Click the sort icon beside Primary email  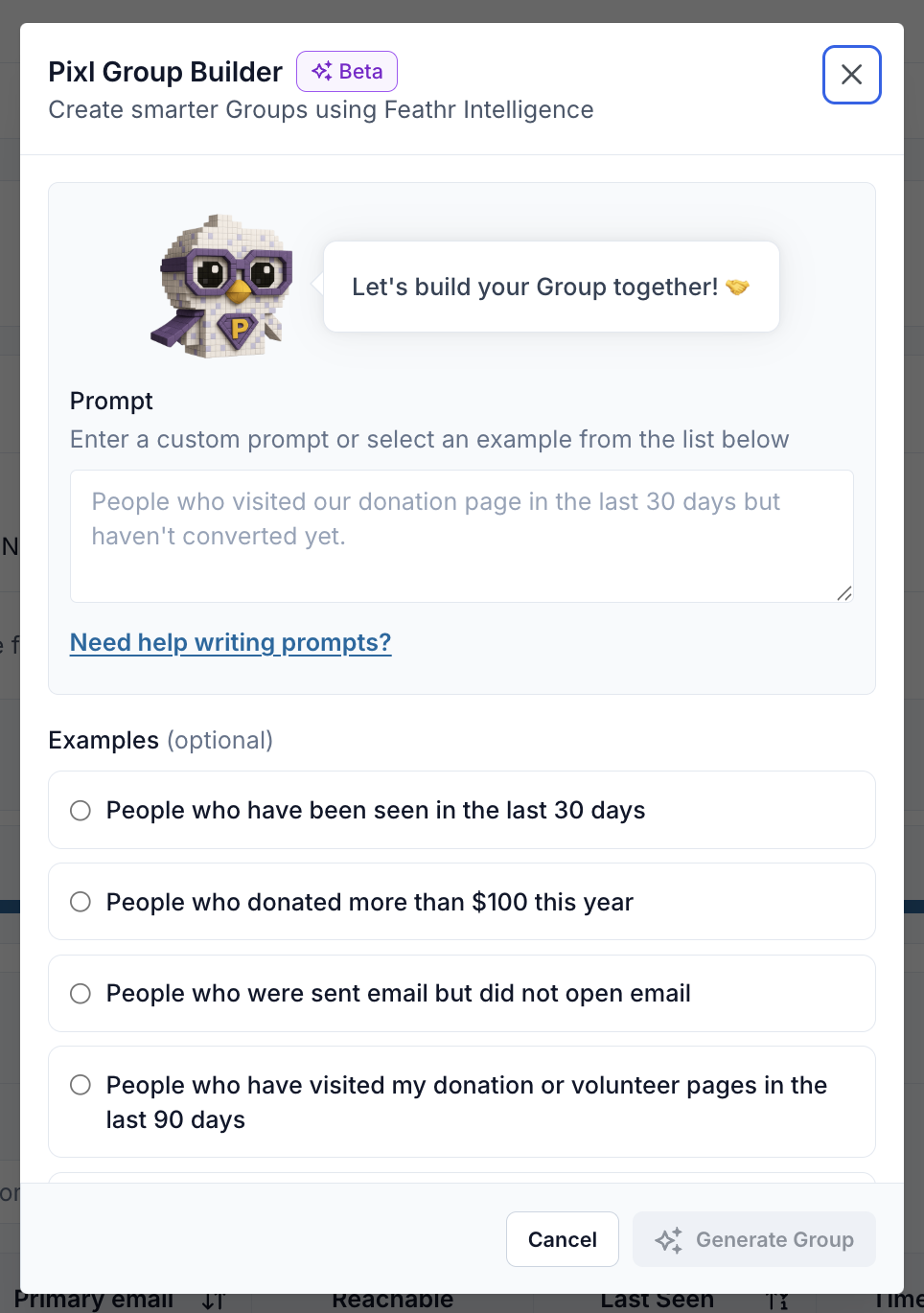(214, 1301)
